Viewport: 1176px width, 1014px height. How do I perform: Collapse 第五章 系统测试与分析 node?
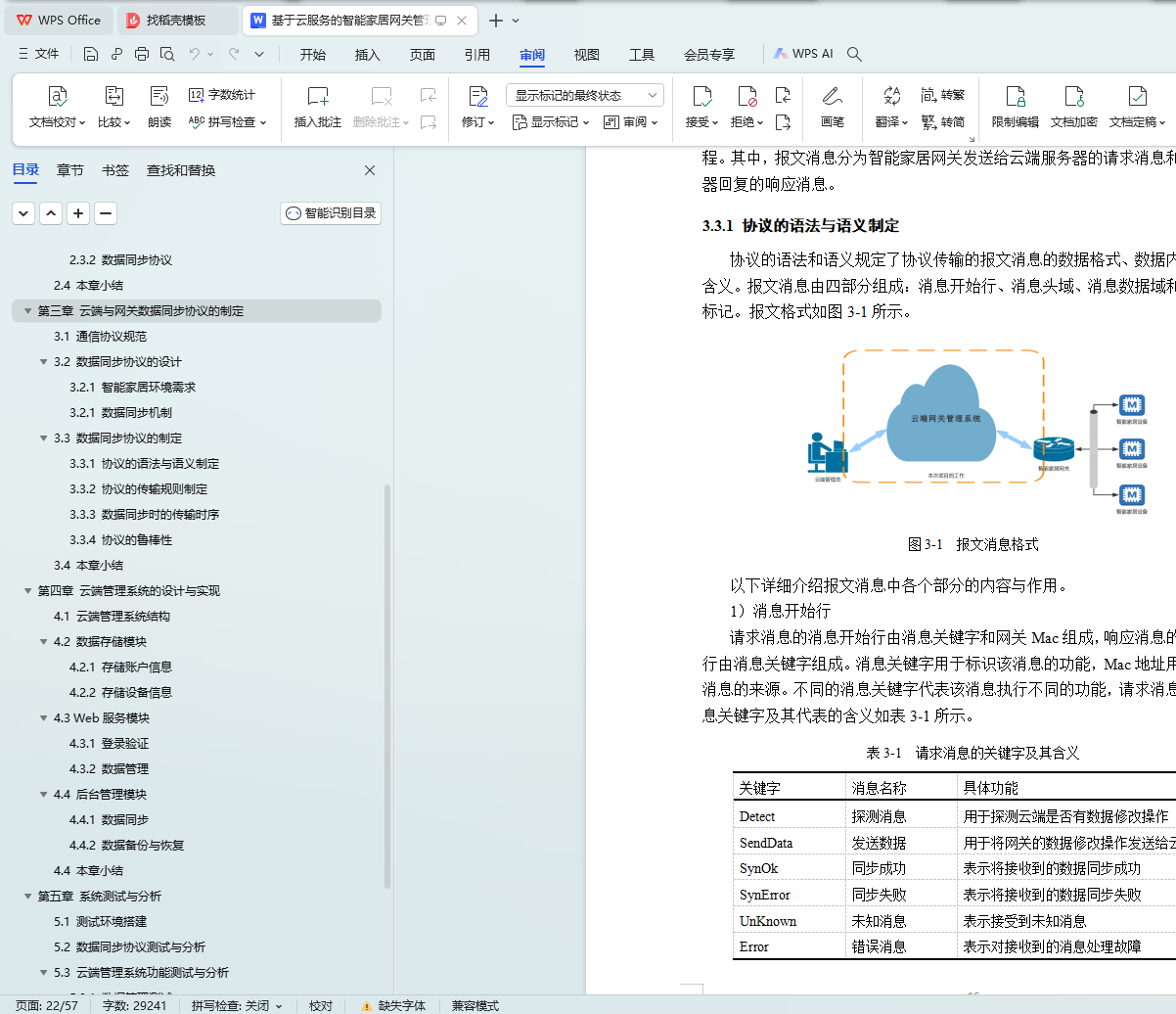27,897
